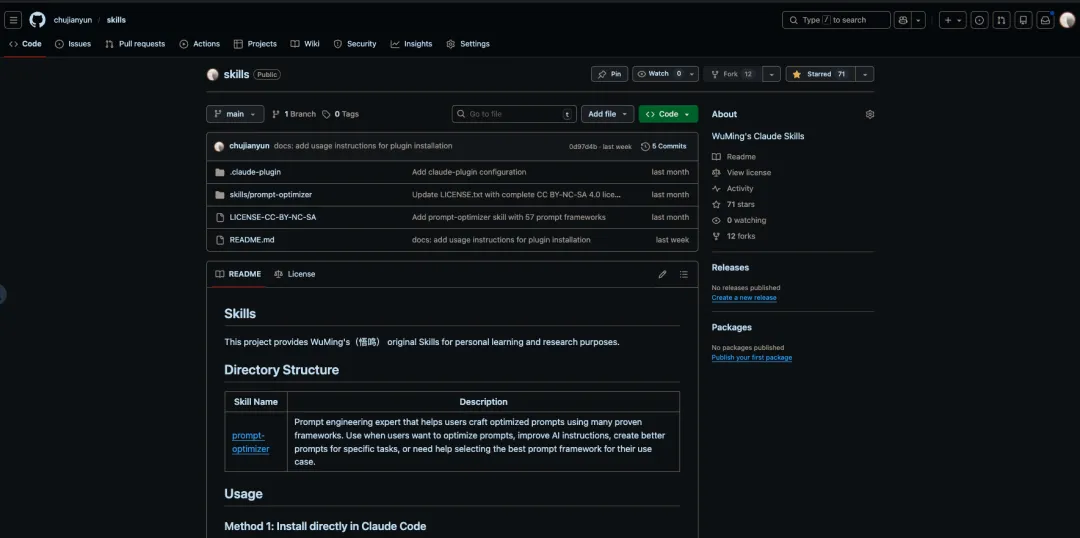Click the Readme link in About
This screenshot has width=1080, height=538.
coord(734,157)
